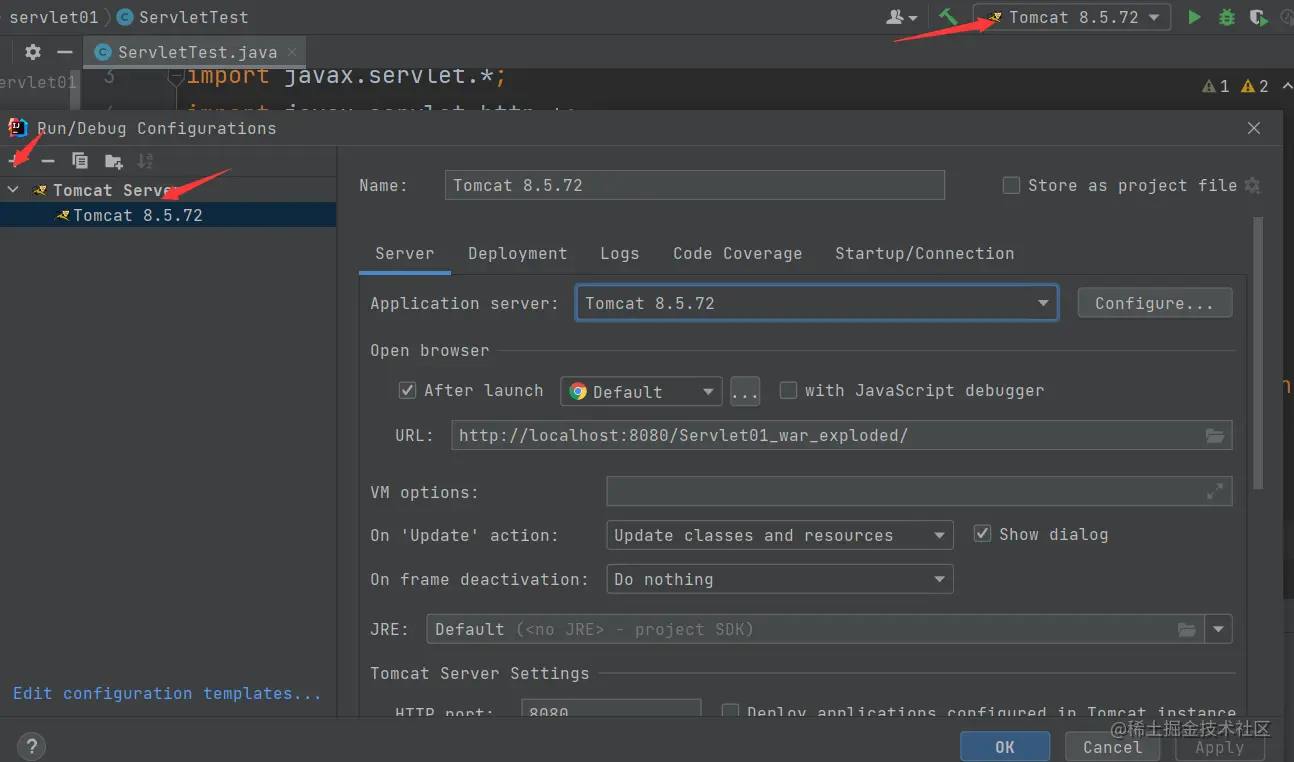The height and width of the screenshot is (762, 1294).
Task: Open the Default browser dropdown
Action: (641, 391)
